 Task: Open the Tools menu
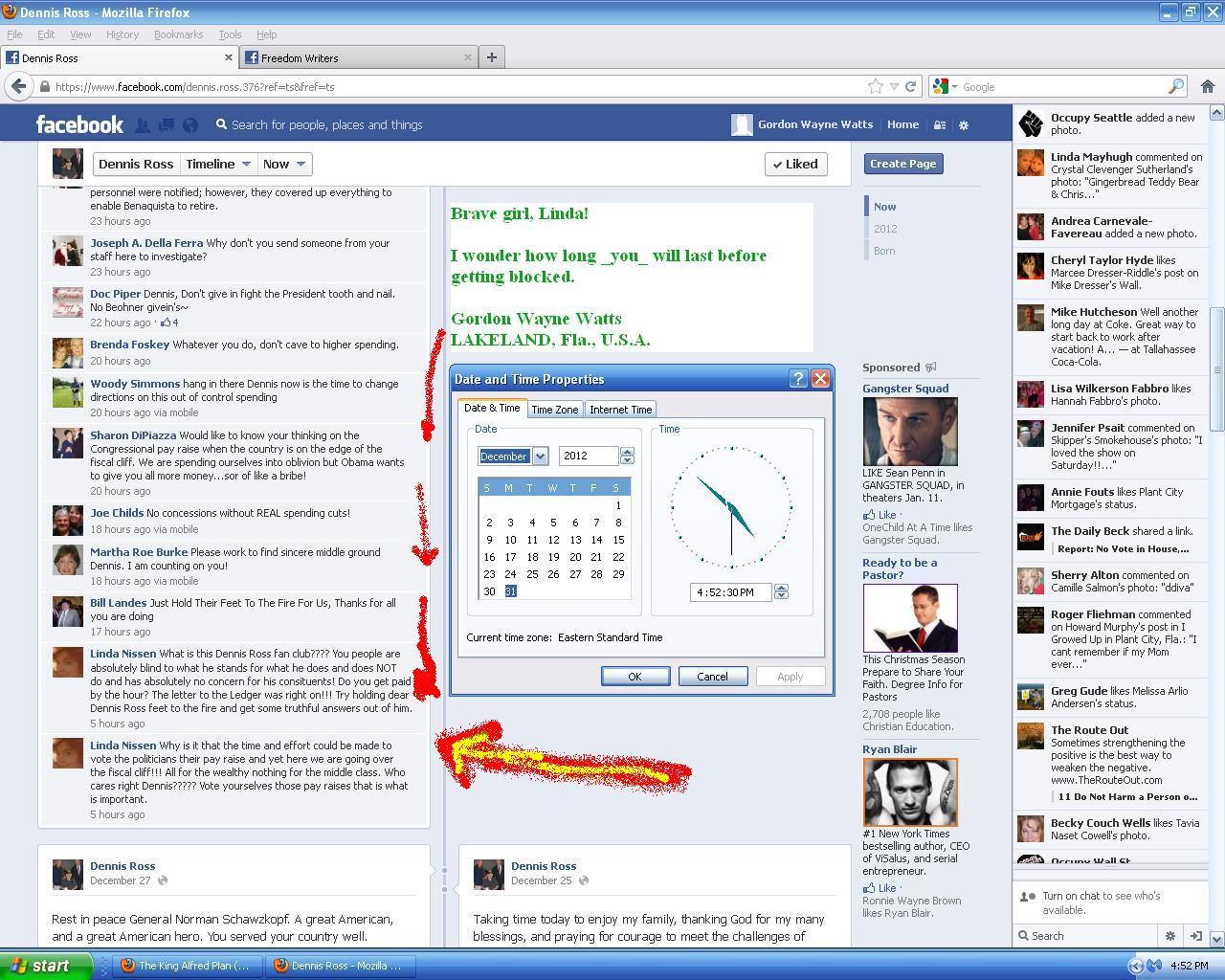(x=230, y=34)
